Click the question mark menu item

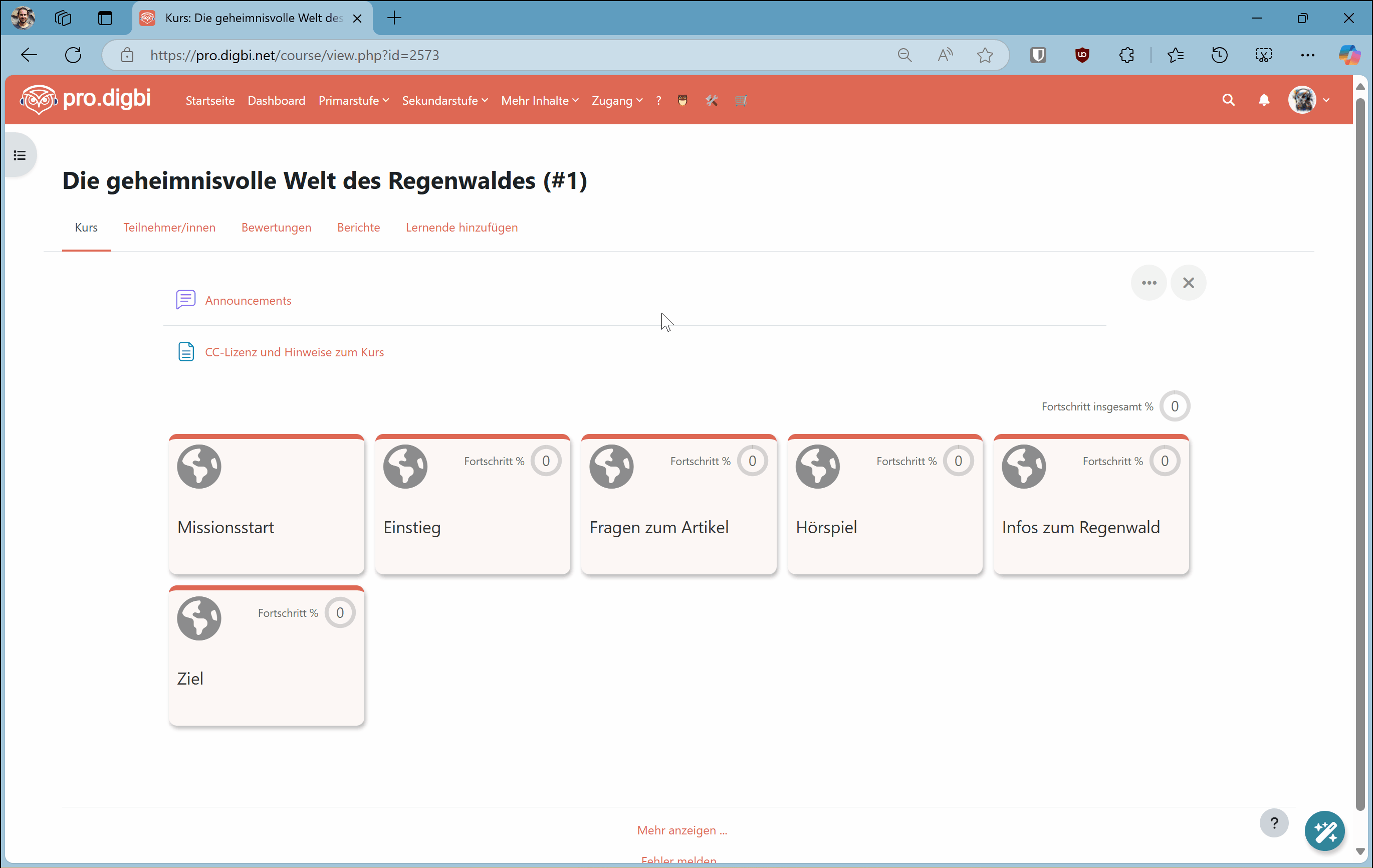click(658, 100)
